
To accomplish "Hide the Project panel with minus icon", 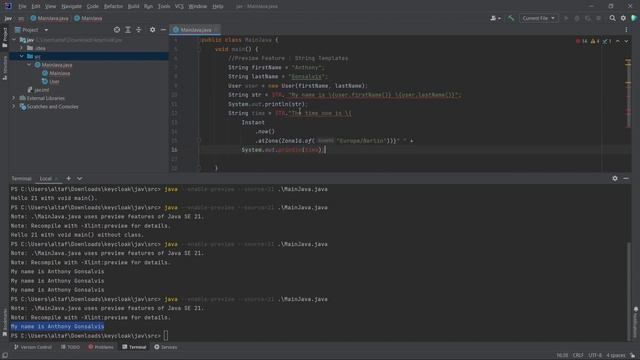I will (163, 30).
